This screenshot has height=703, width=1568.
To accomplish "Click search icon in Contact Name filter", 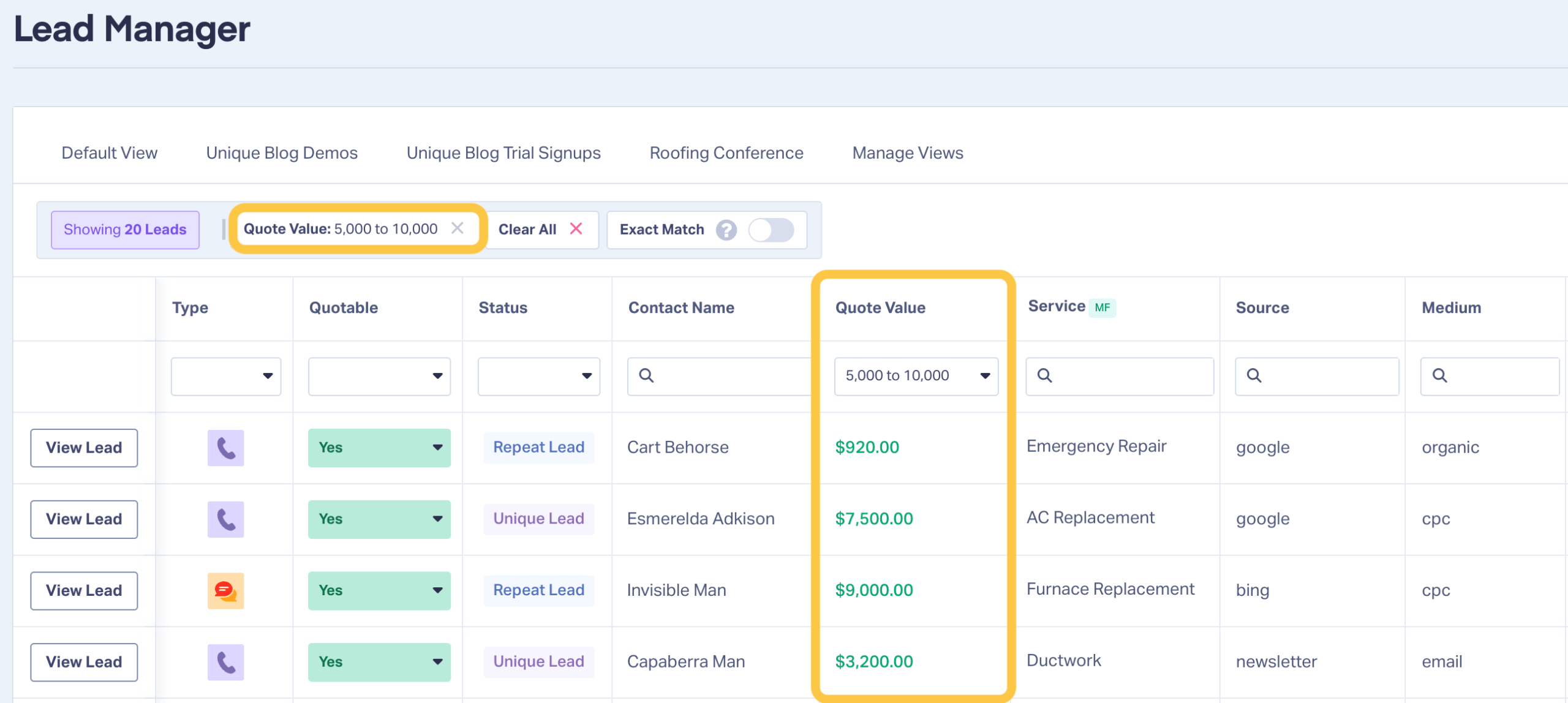I will tap(646, 375).
